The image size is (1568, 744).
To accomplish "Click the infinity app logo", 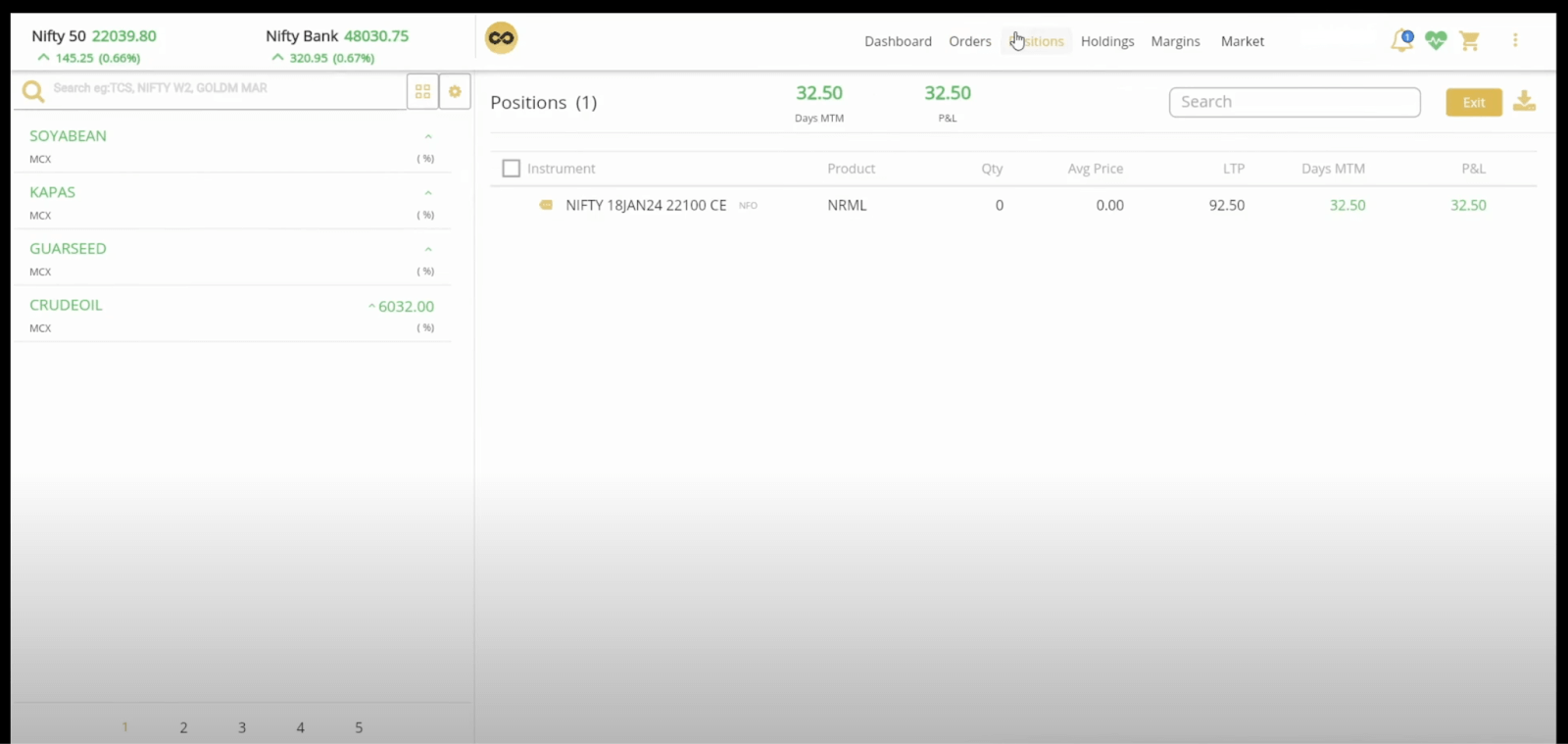I will [501, 38].
